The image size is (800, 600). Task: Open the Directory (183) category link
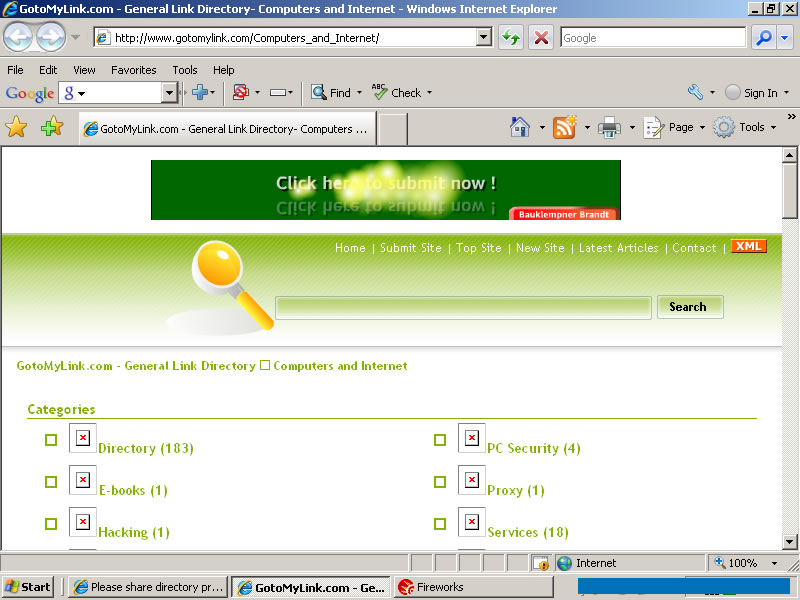146,448
